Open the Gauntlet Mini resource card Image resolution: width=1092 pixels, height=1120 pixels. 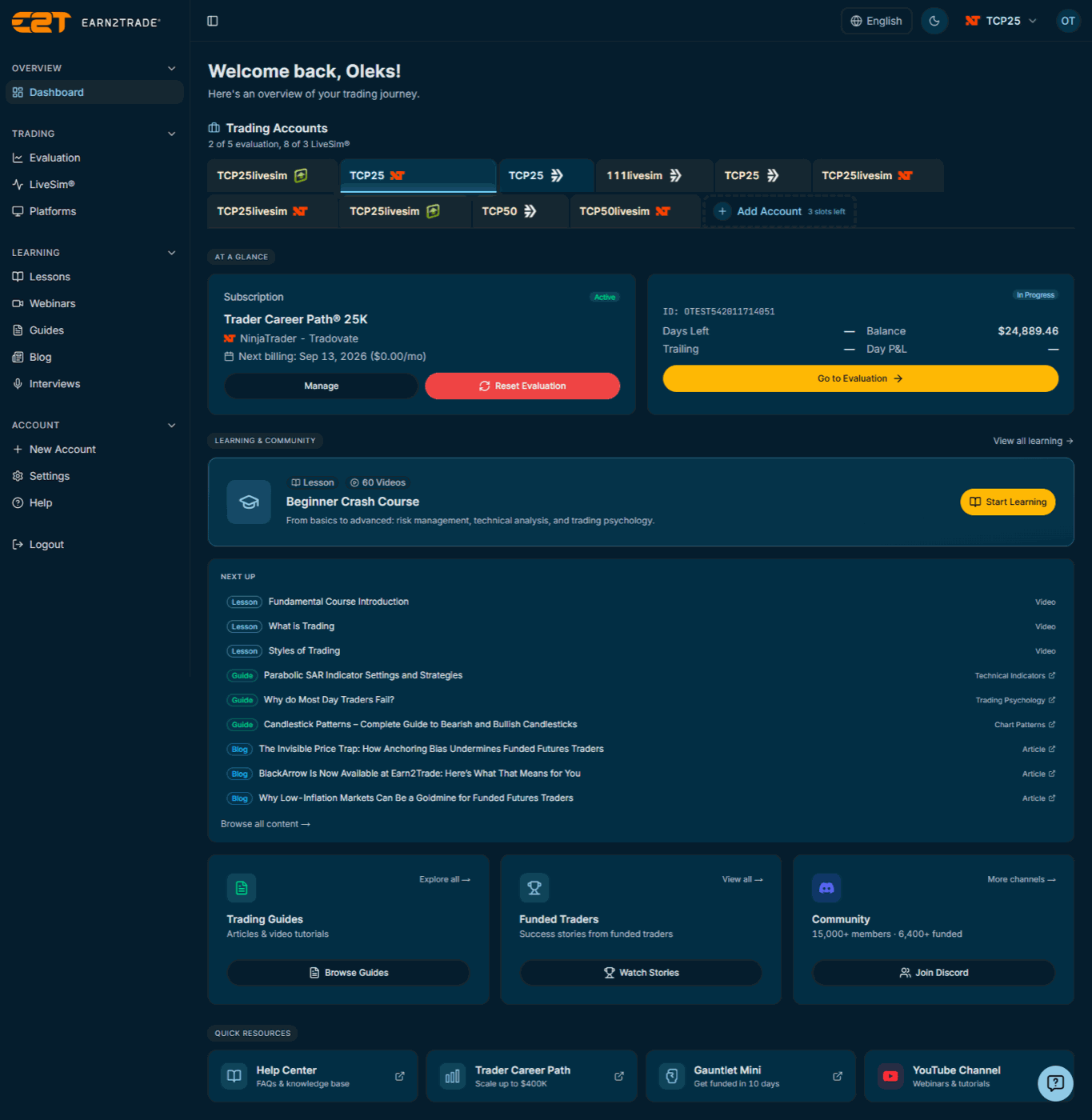(750, 1076)
